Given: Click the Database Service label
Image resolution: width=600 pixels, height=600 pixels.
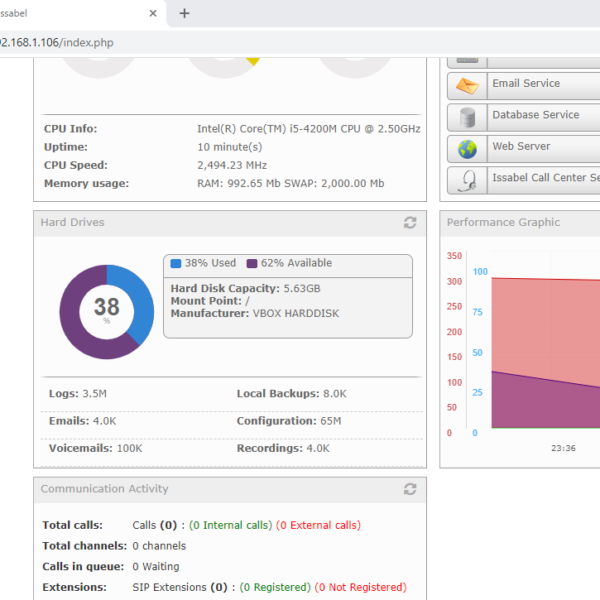Looking at the screenshot, I should [x=535, y=115].
